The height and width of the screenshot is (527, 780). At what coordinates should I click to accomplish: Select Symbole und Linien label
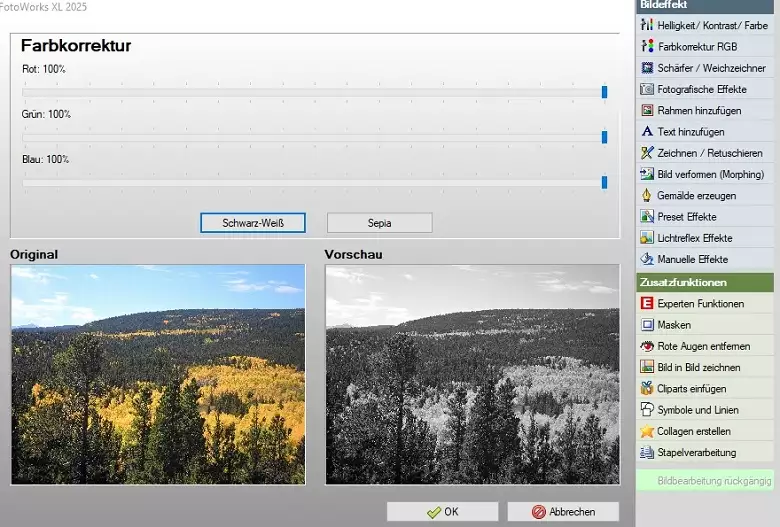point(698,410)
